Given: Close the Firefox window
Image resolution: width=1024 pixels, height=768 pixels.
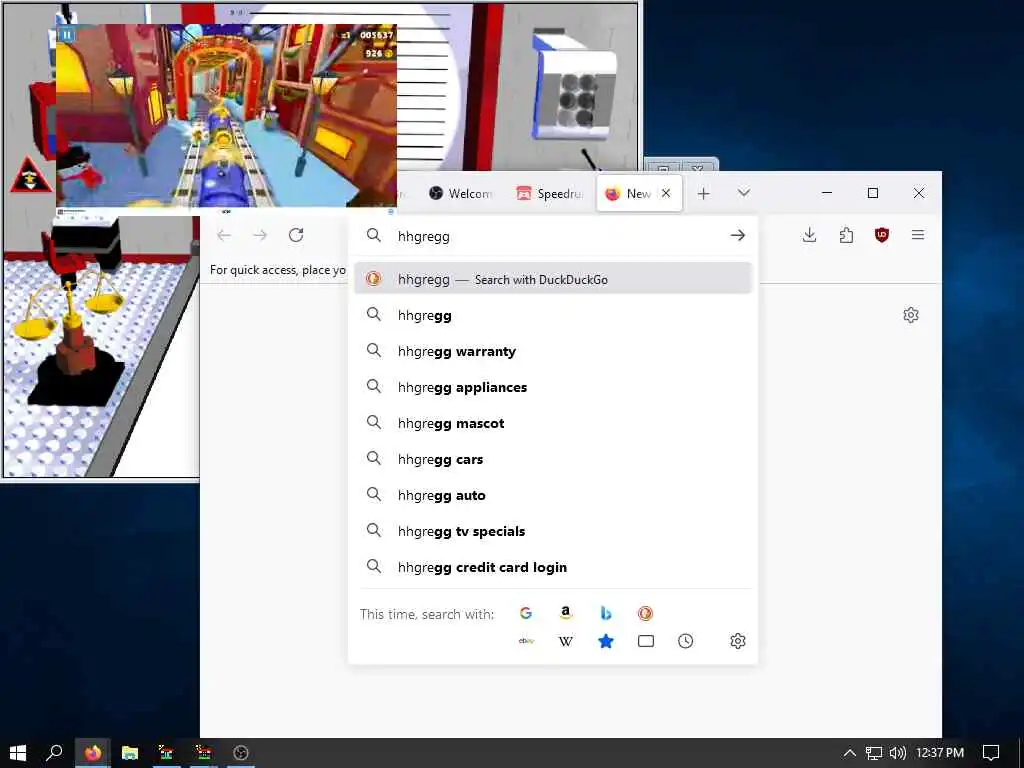Looking at the screenshot, I should tap(918, 193).
